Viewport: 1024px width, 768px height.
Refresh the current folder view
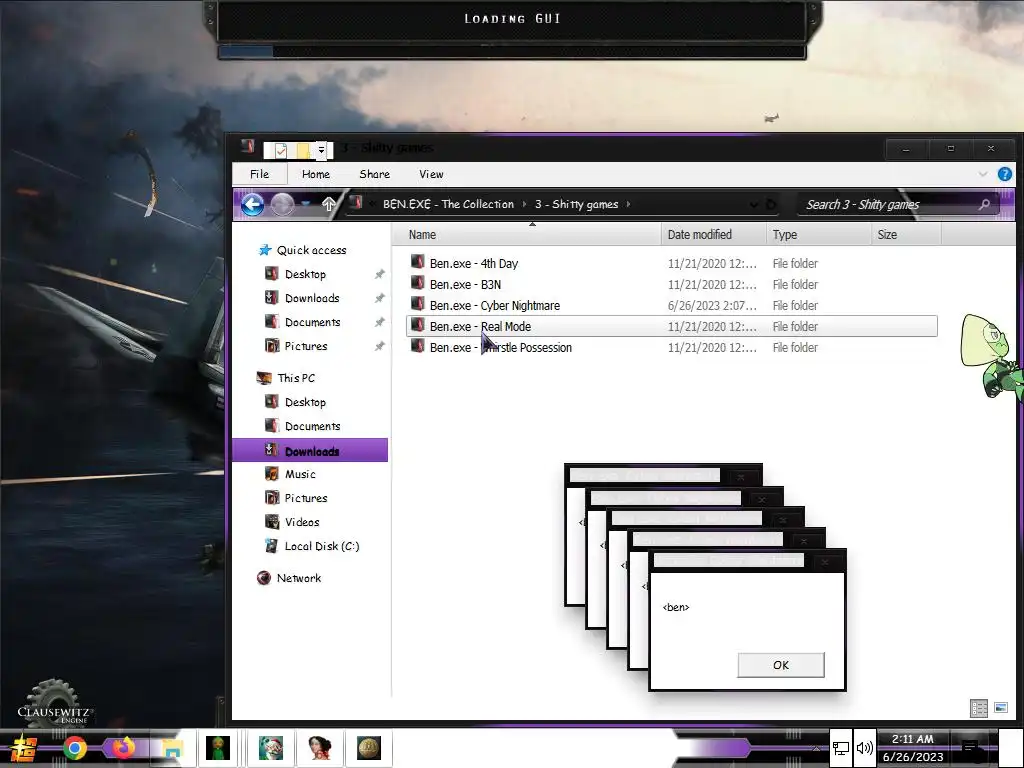[771, 204]
